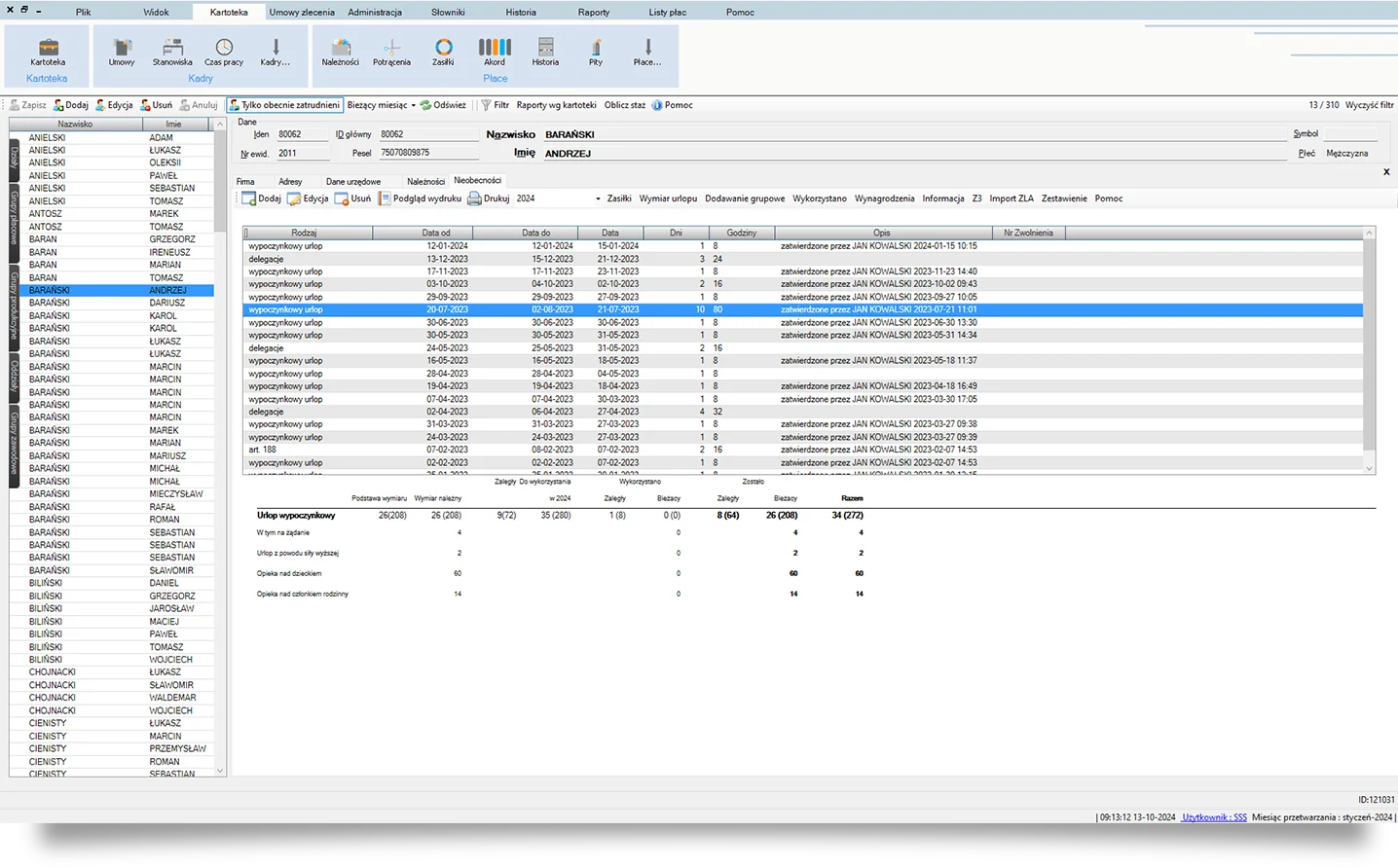Image resolution: width=1398 pixels, height=868 pixels.
Task: Open the Akord ribbon icon
Action: 495,52
